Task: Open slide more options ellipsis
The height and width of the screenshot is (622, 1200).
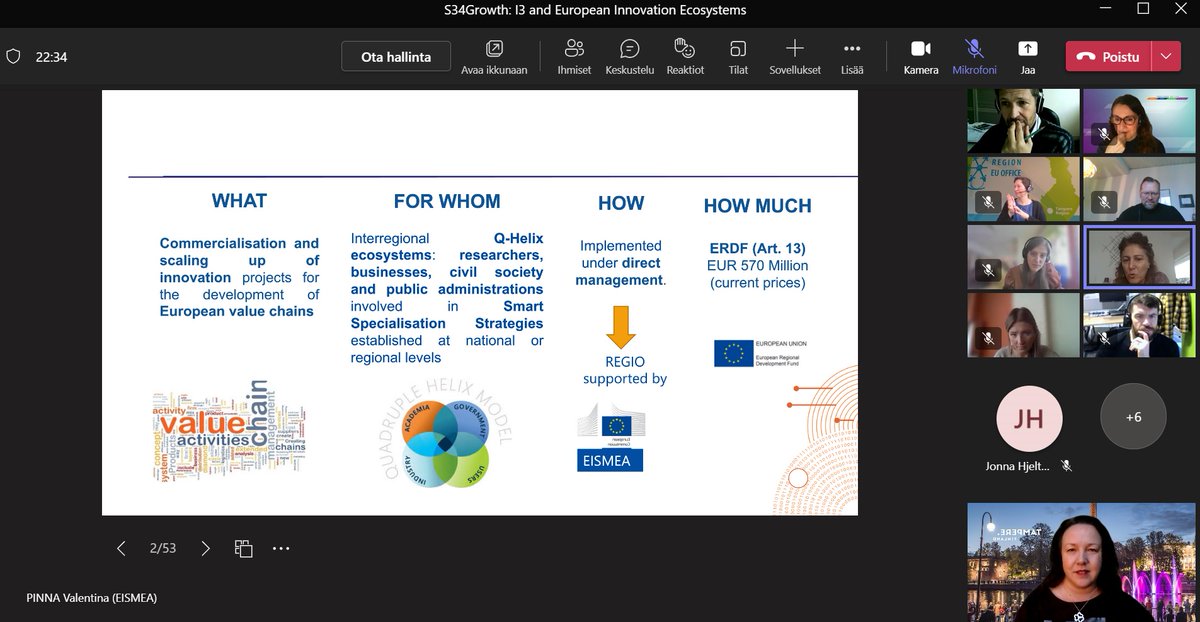Action: (281, 548)
